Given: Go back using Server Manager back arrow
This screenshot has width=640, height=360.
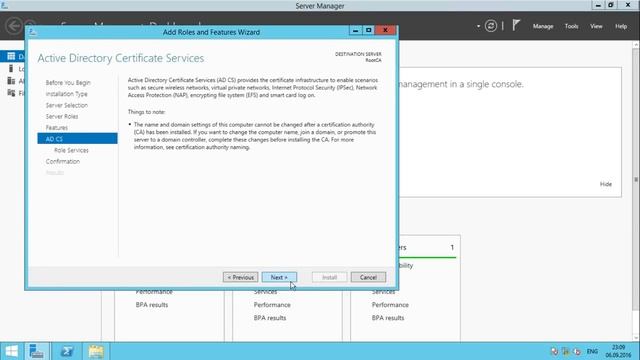Looking at the screenshot, I should (13, 26).
